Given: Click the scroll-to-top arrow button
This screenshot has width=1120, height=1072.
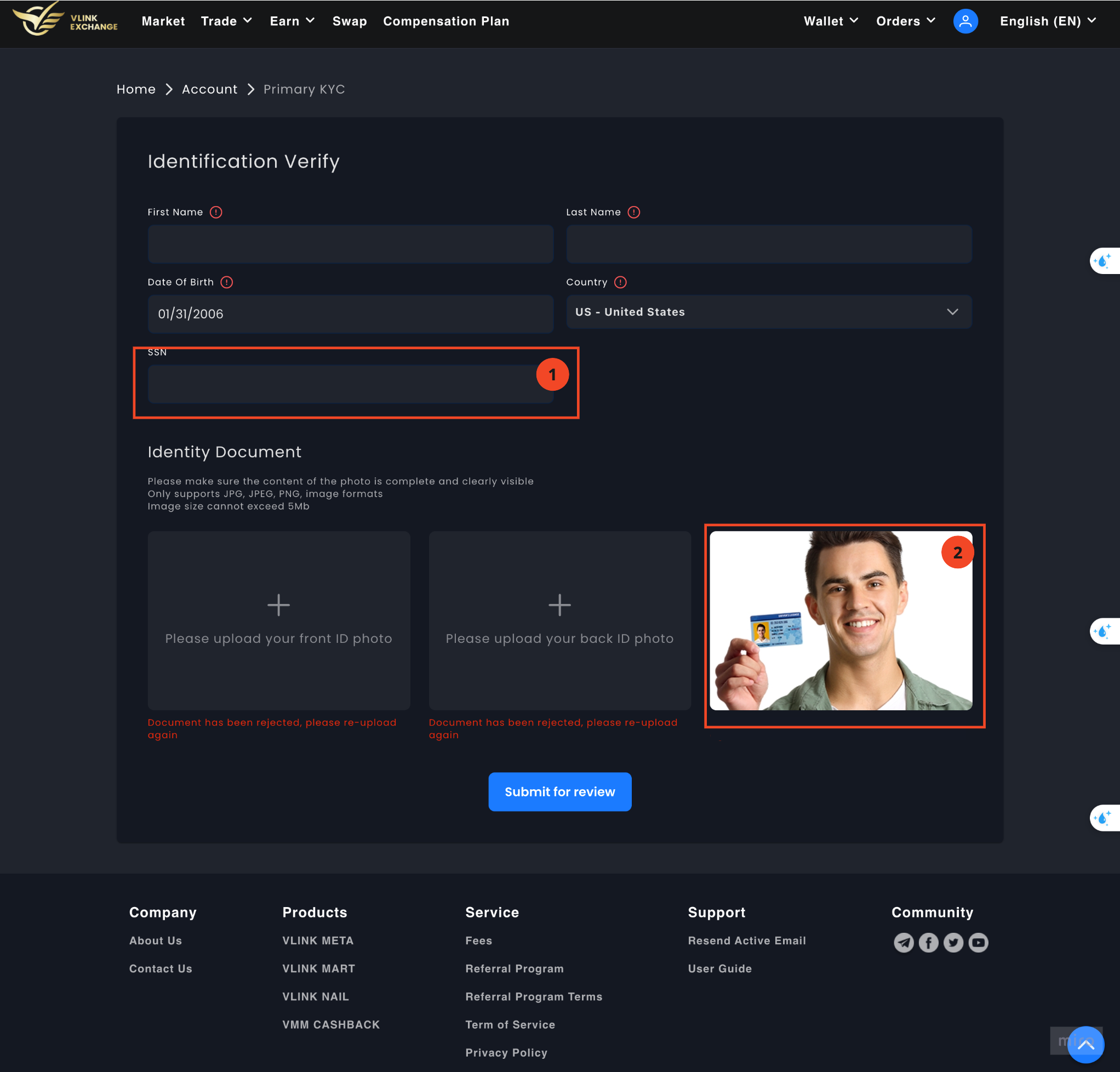Looking at the screenshot, I should pos(1085,1044).
